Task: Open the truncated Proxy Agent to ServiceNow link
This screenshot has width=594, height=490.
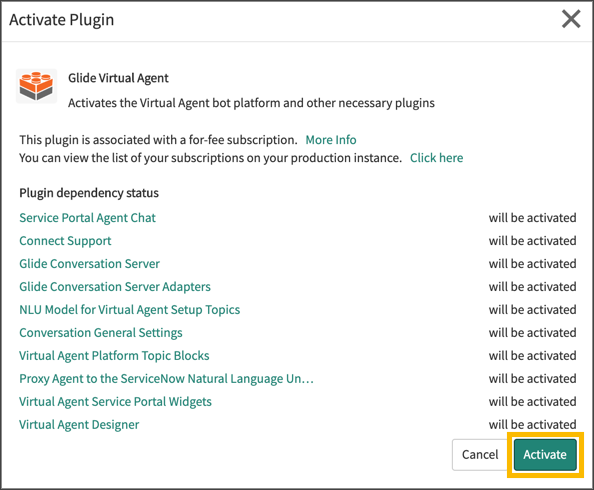Action: click(x=166, y=379)
